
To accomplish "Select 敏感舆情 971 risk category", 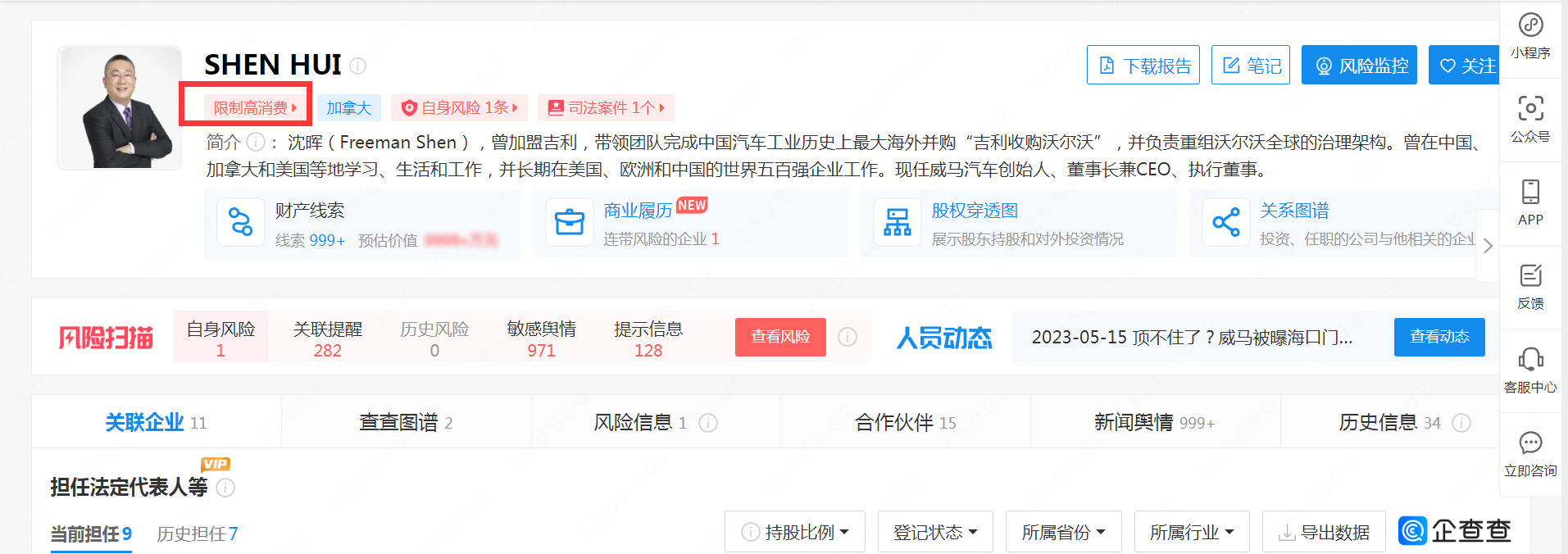I will pos(541,338).
